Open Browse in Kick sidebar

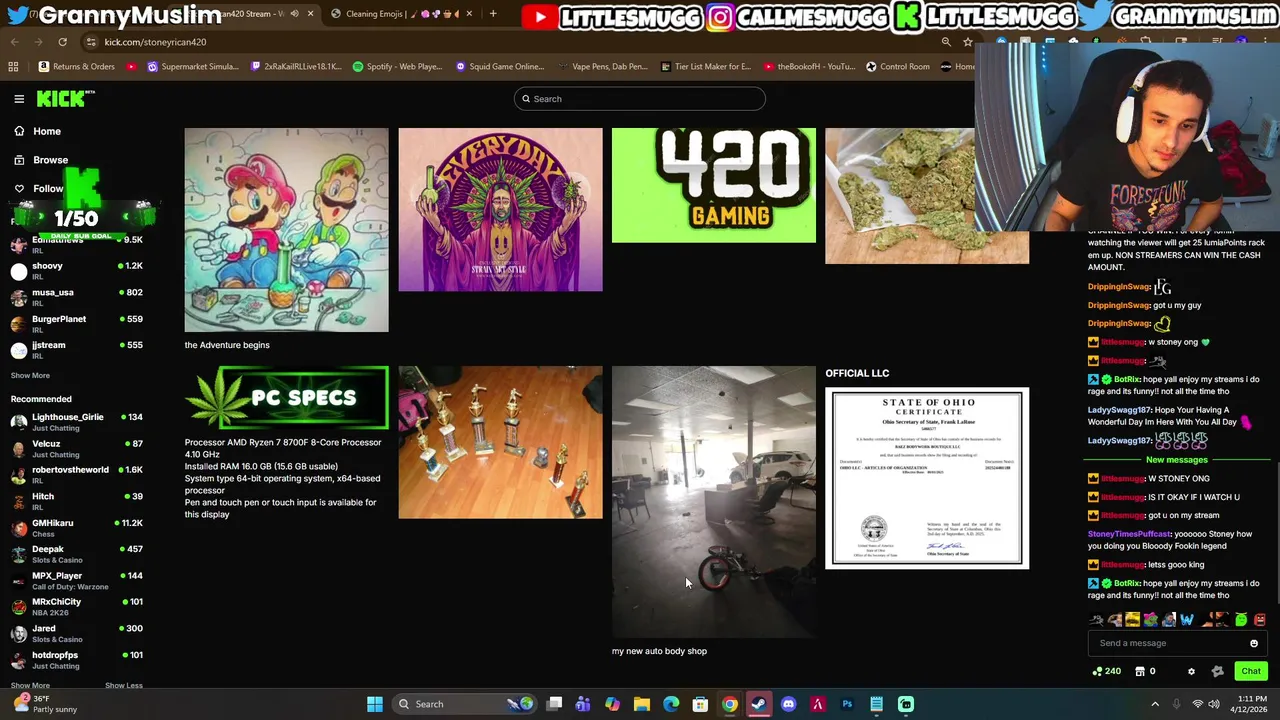pyautogui.click(x=41, y=160)
